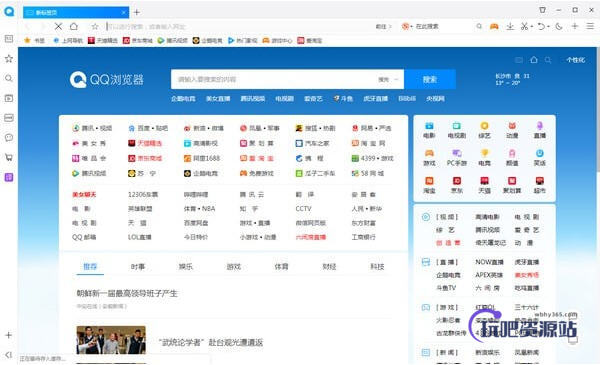Open the 4399 游戏 site link
604x365 pixels.
pyautogui.click(x=372, y=158)
